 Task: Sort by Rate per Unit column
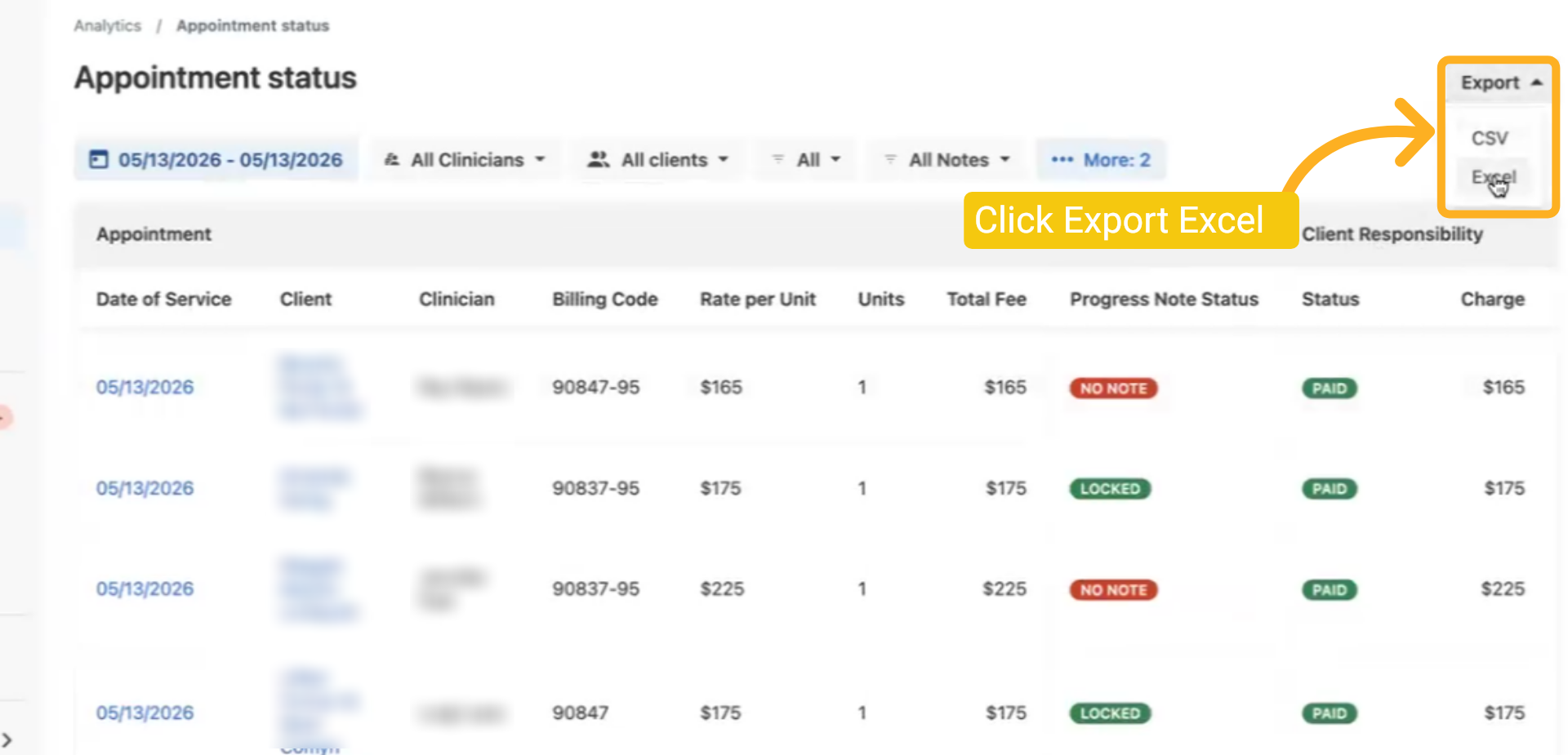click(758, 300)
